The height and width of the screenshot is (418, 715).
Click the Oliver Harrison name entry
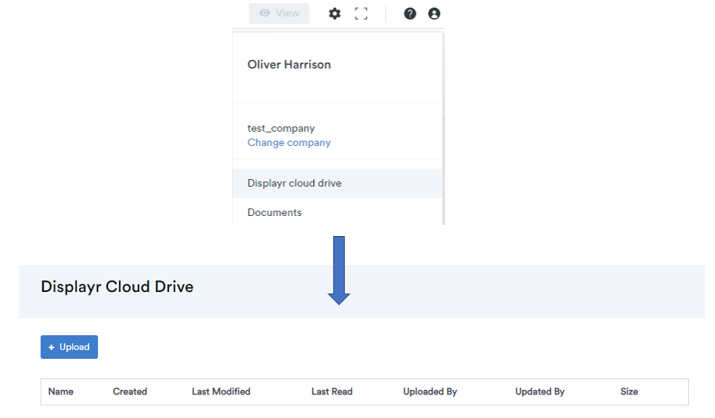pos(289,64)
